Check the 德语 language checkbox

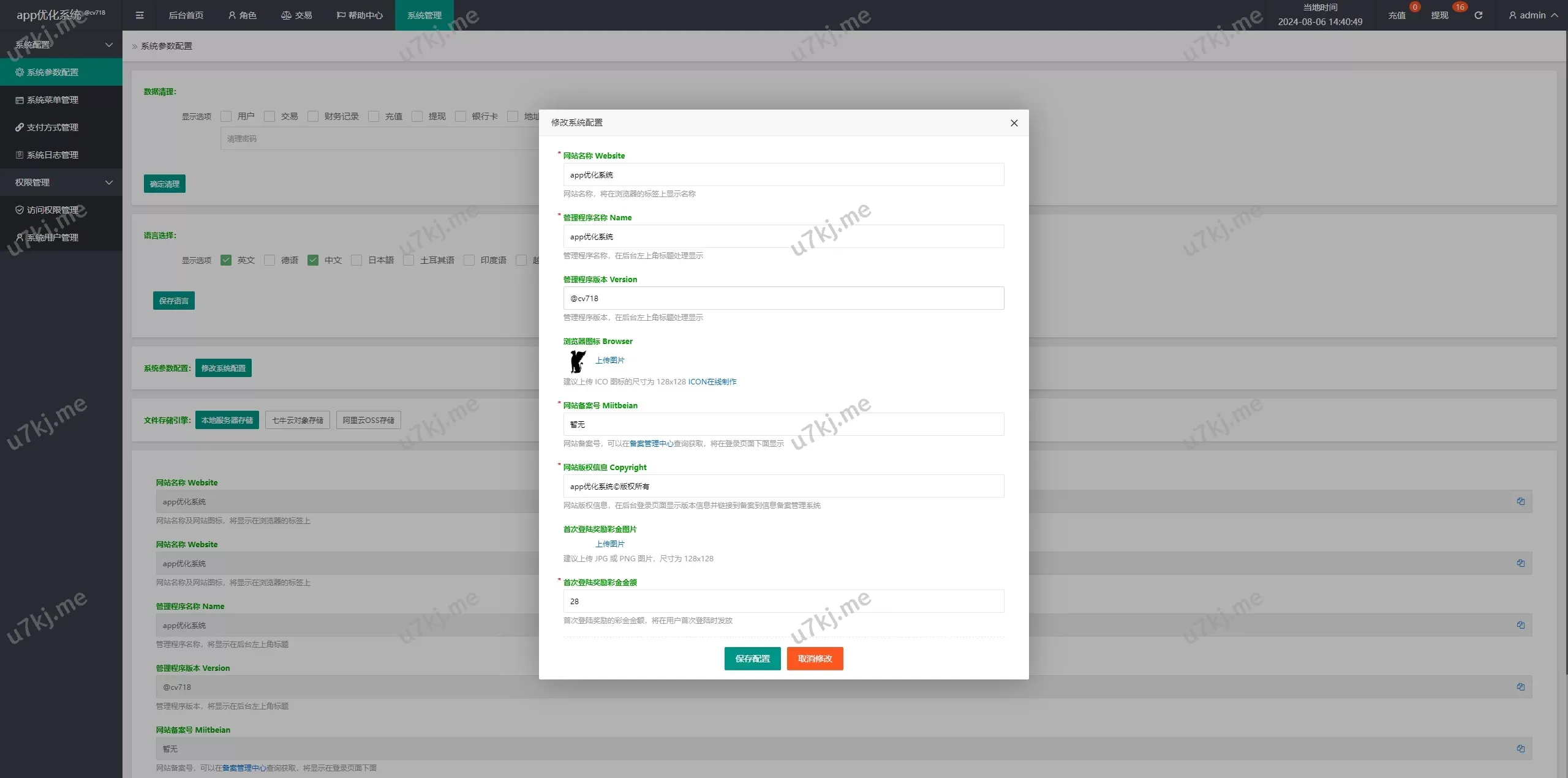[269, 260]
